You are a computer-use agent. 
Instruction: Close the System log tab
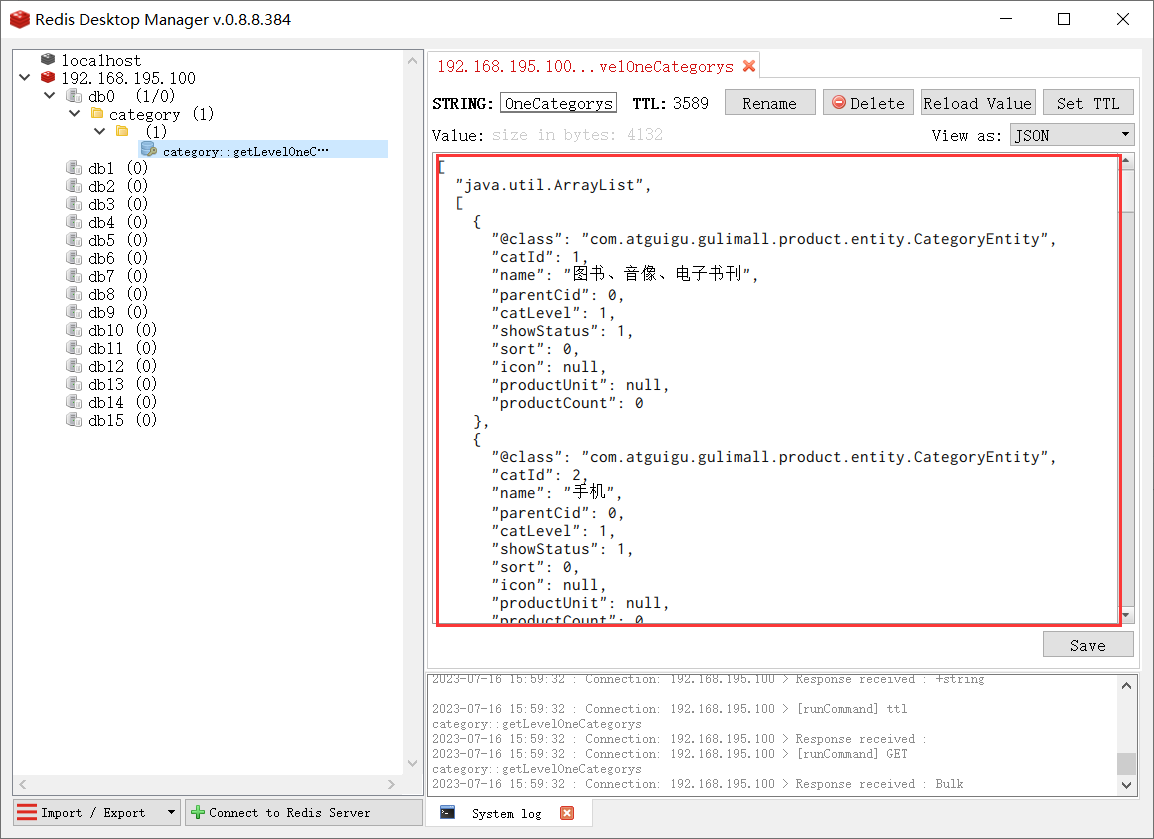pos(567,813)
